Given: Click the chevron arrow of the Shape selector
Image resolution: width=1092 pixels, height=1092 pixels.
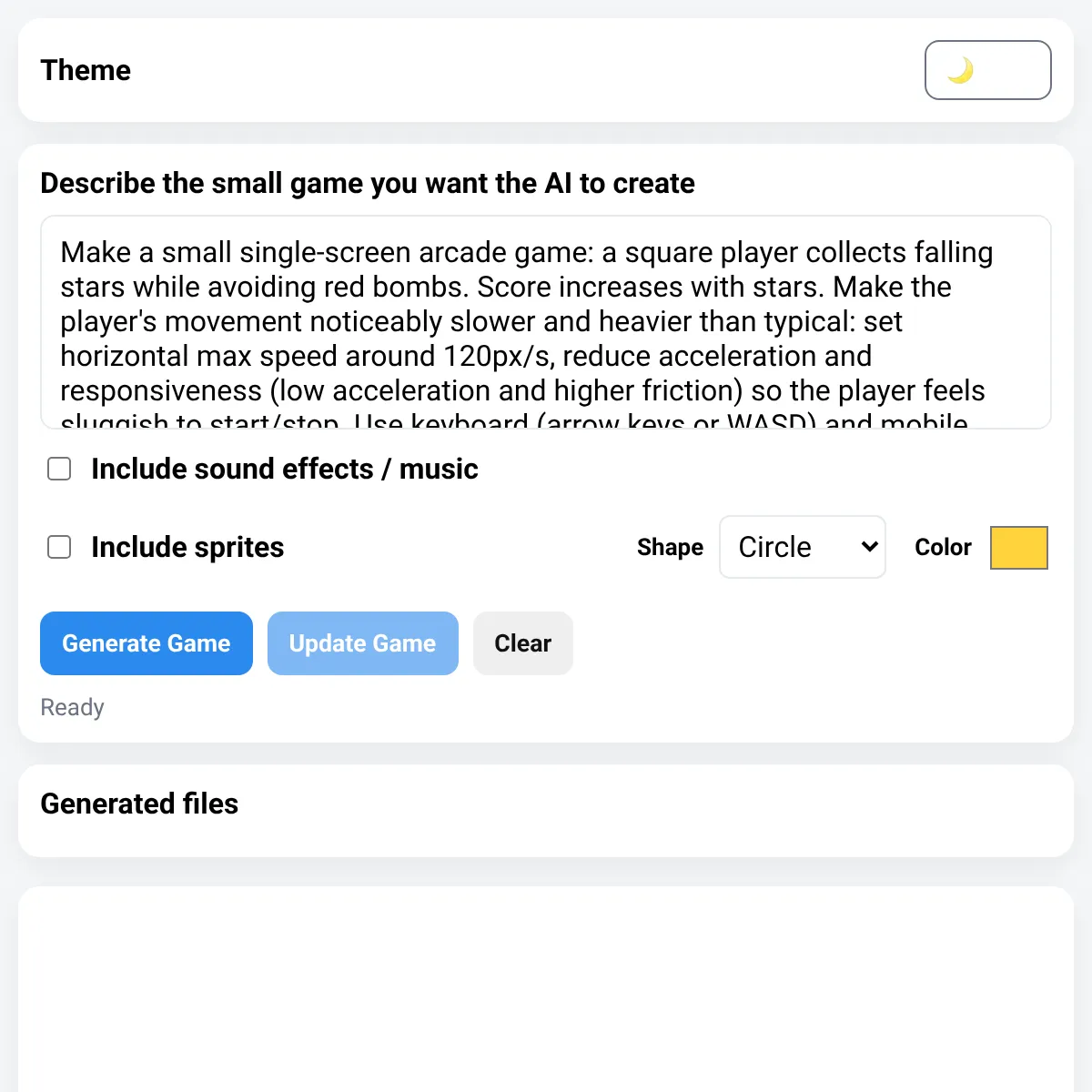Looking at the screenshot, I should tap(869, 547).
